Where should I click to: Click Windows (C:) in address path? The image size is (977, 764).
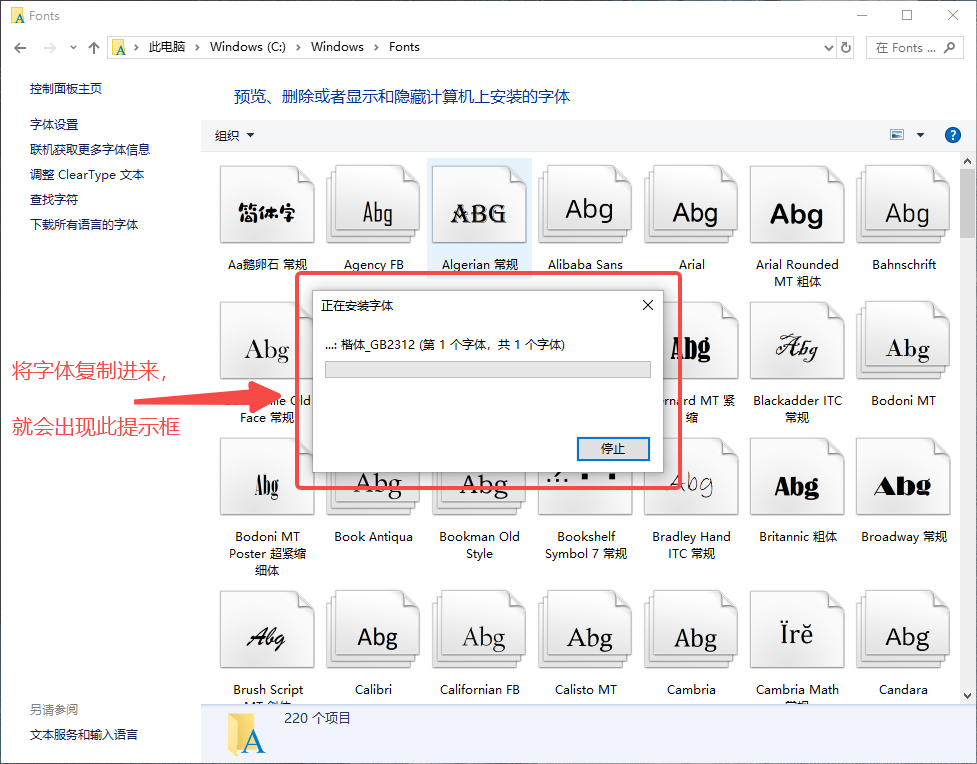[248, 47]
